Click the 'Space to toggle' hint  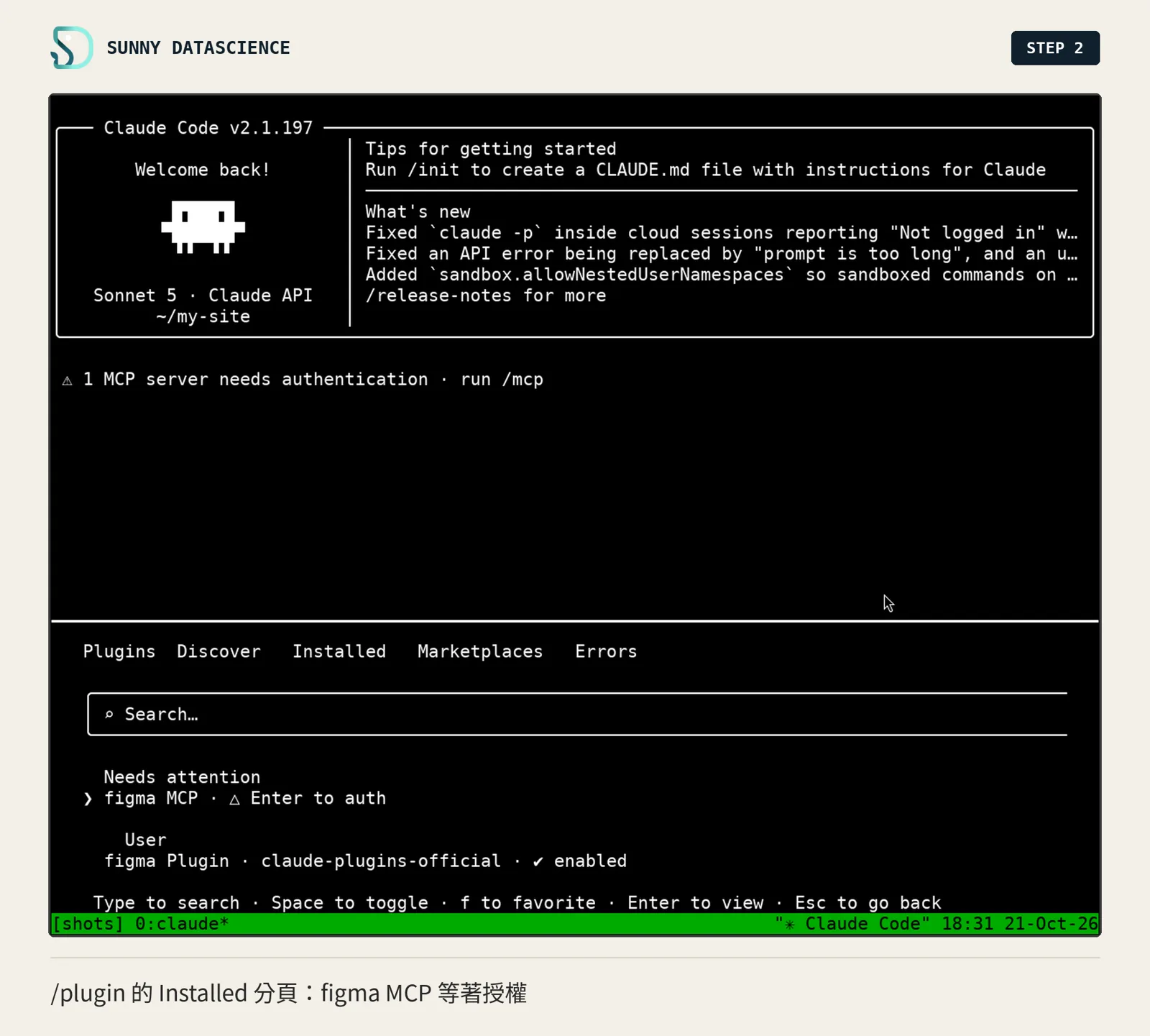[x=350, y=903]
